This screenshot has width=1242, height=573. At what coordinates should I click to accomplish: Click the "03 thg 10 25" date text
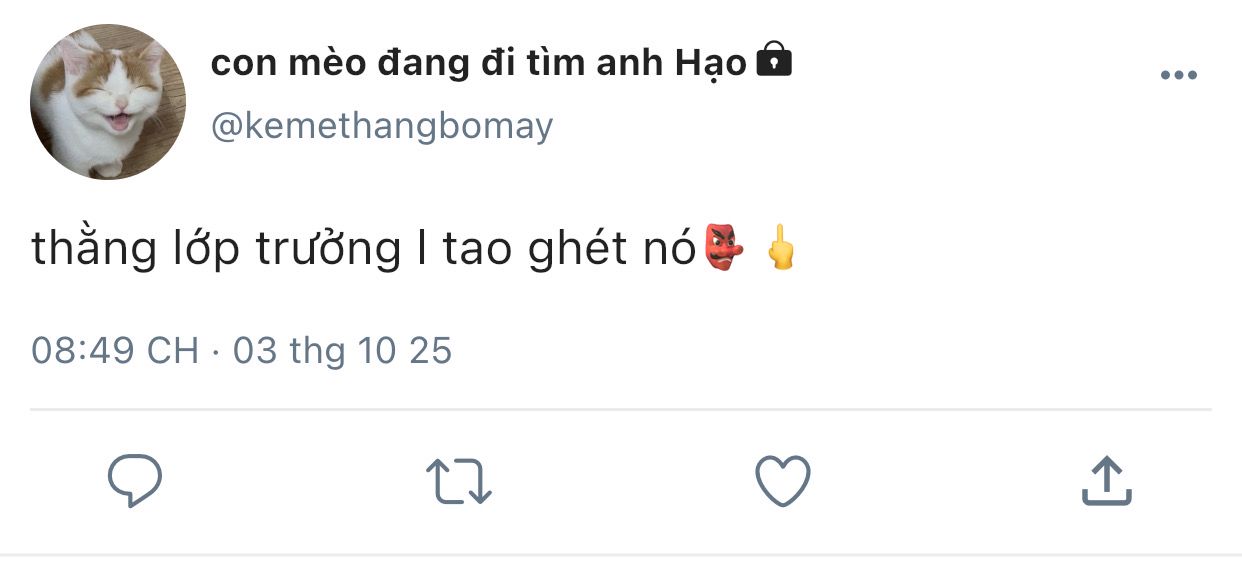tap(342, 351)
